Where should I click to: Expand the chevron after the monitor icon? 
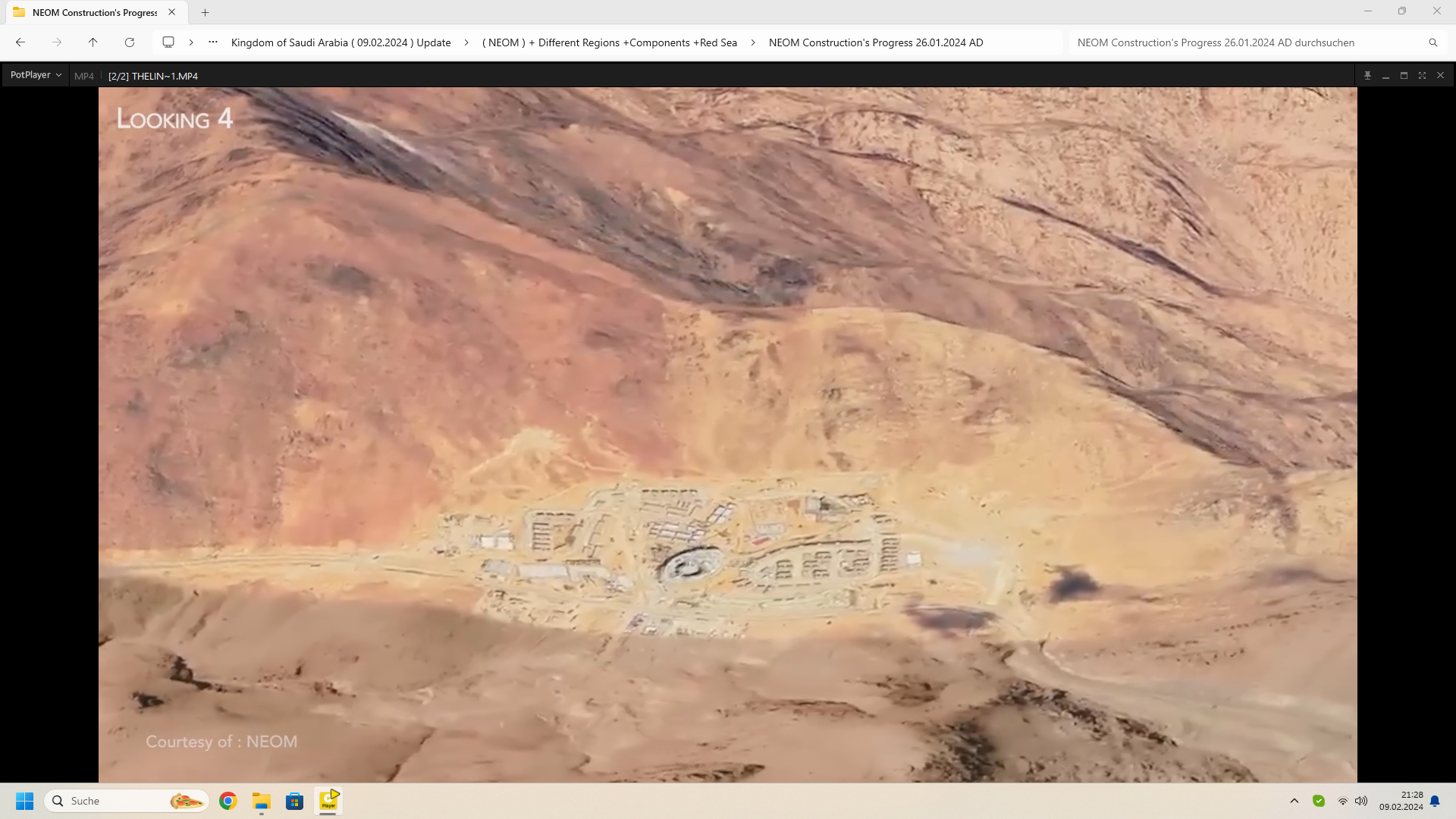click(191, 42)
